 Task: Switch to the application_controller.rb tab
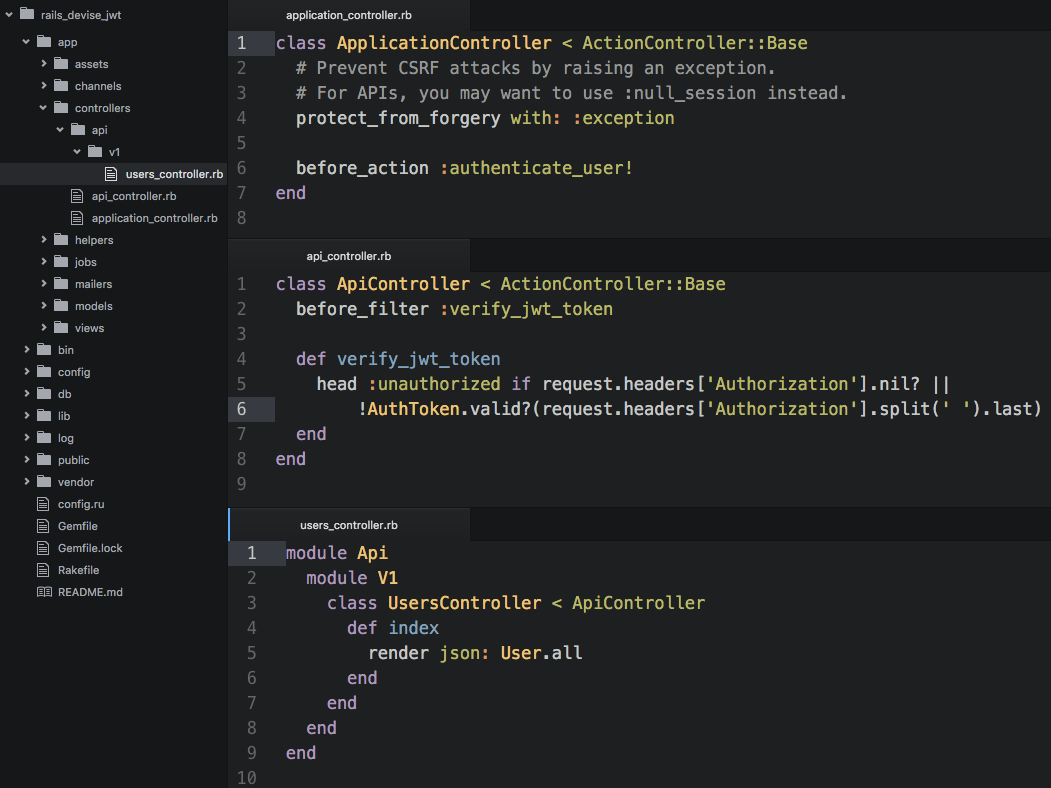tap(348, 16)
